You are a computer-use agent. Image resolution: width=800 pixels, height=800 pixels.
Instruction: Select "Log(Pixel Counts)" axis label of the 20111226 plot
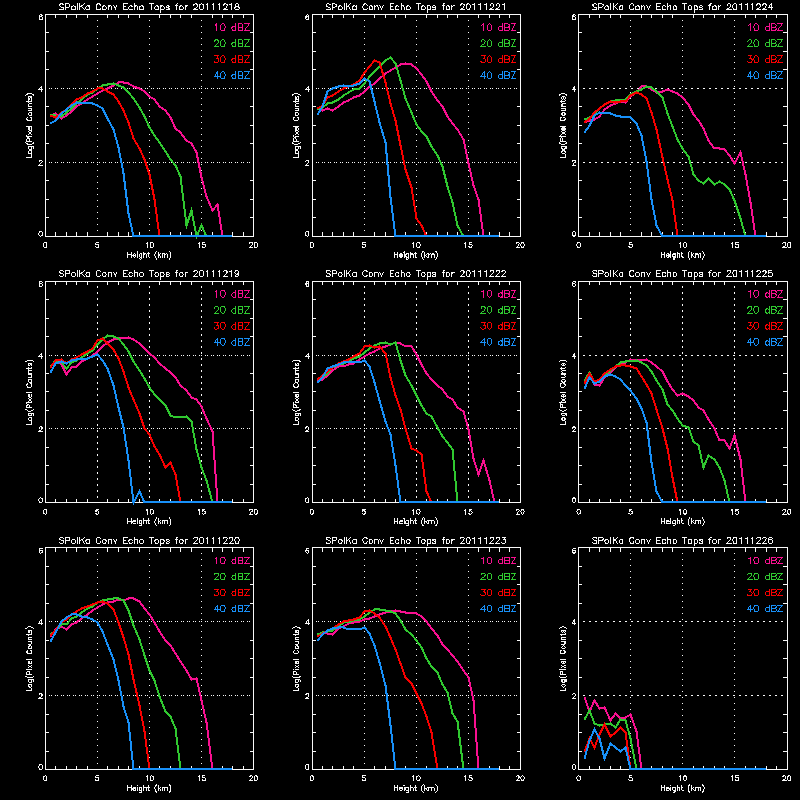click(x=563, y=659)
